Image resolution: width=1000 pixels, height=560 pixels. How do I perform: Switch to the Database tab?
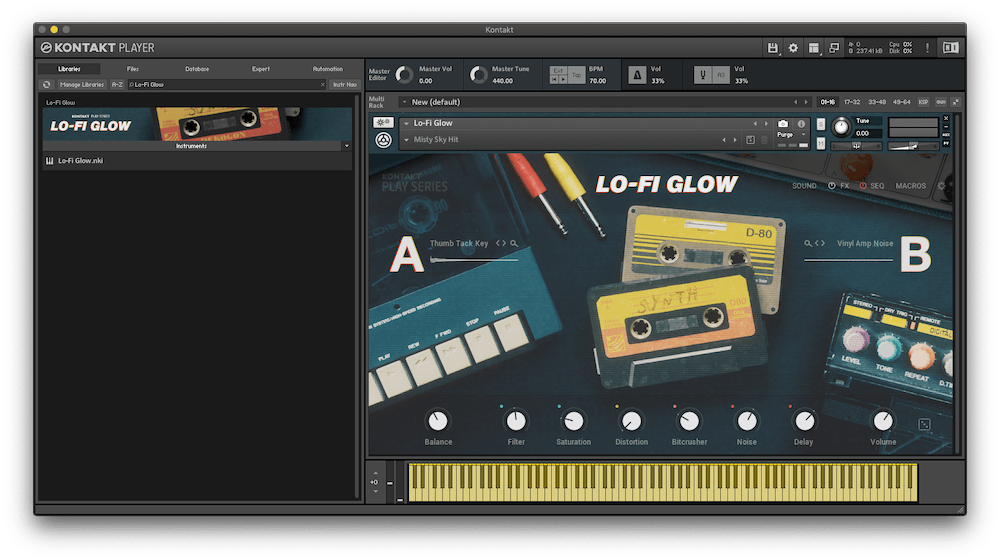(x=197, y=69)
